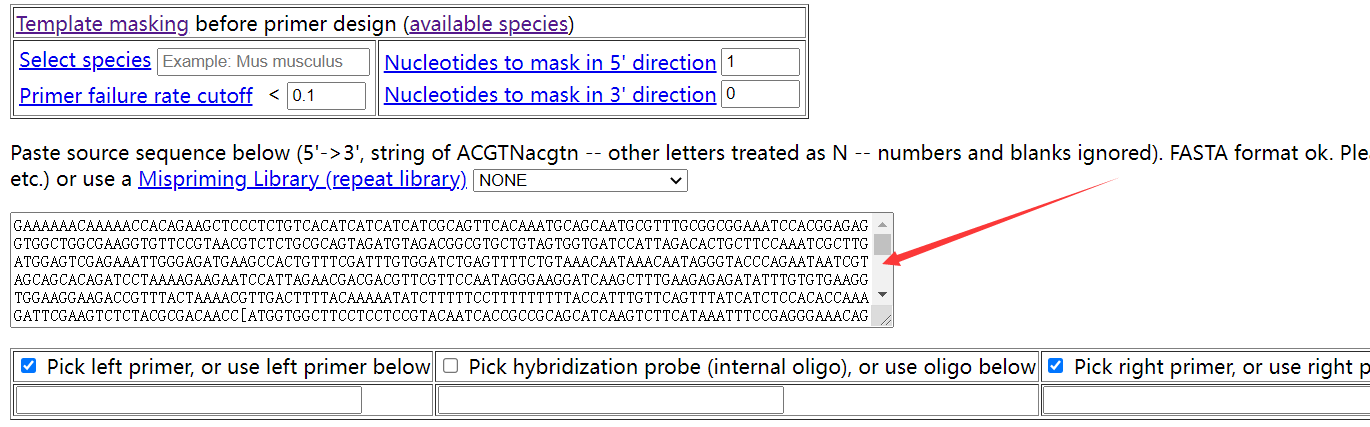Toggle the Pick left primer checkbox

[x=28, y=366]
